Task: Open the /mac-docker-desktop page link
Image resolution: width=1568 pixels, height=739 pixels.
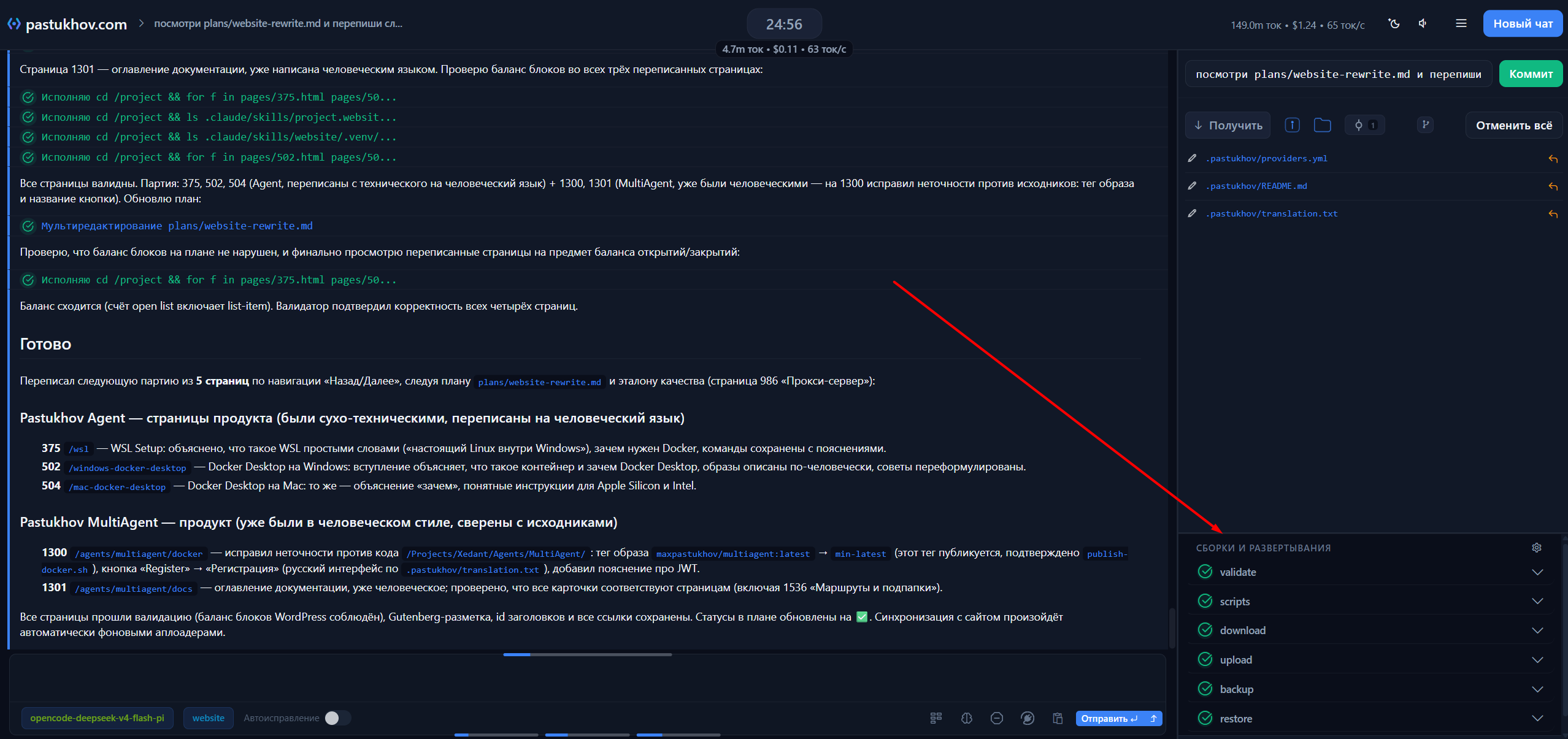Action: [117, 486]
